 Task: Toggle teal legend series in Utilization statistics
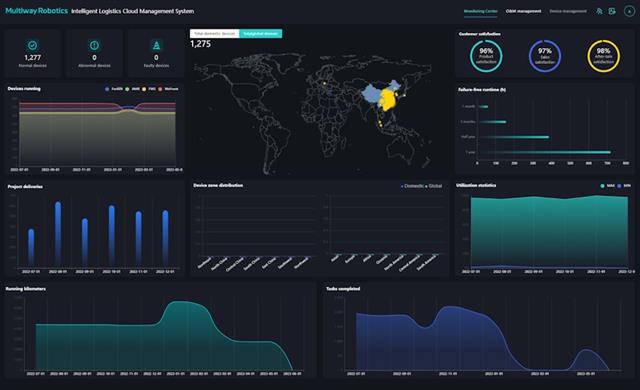tap(607, 186)
